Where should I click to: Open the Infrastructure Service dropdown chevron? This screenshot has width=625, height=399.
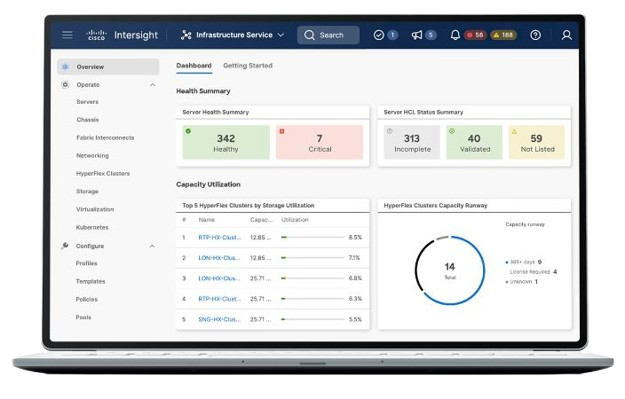[x=281, y=35]
